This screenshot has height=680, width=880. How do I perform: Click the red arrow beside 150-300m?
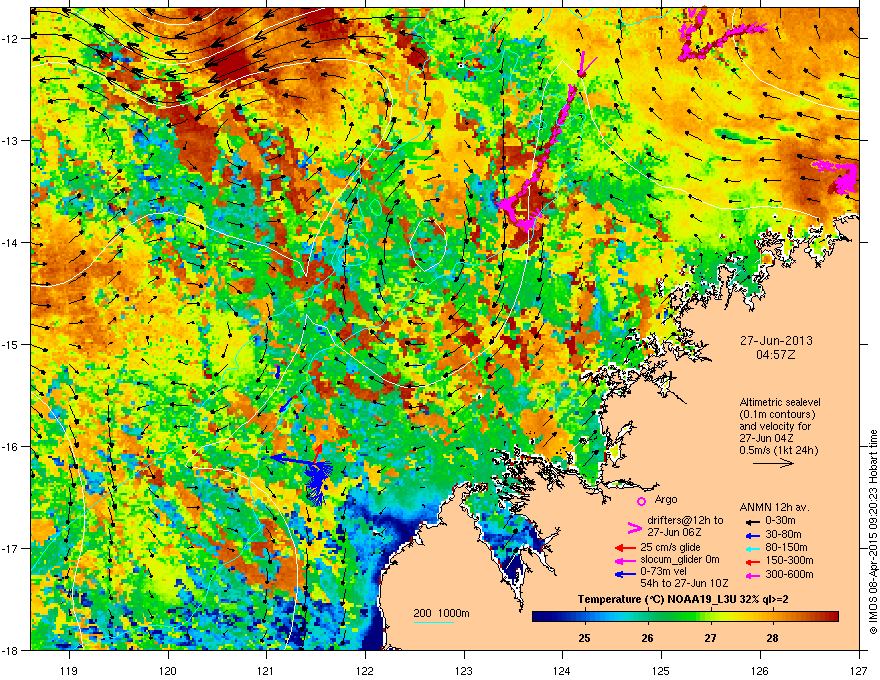[x=751, y=561]
